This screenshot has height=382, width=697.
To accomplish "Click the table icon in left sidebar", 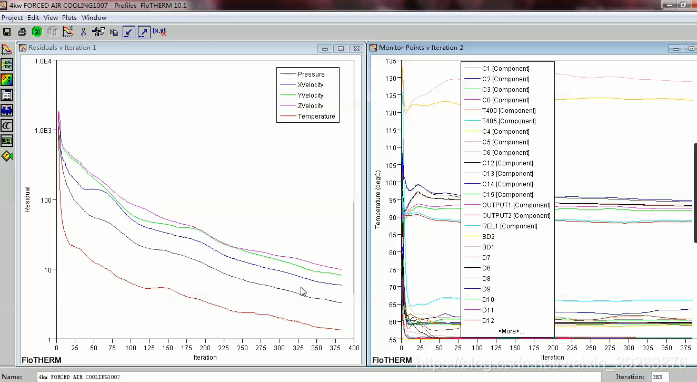I will [x=7, y=95].
